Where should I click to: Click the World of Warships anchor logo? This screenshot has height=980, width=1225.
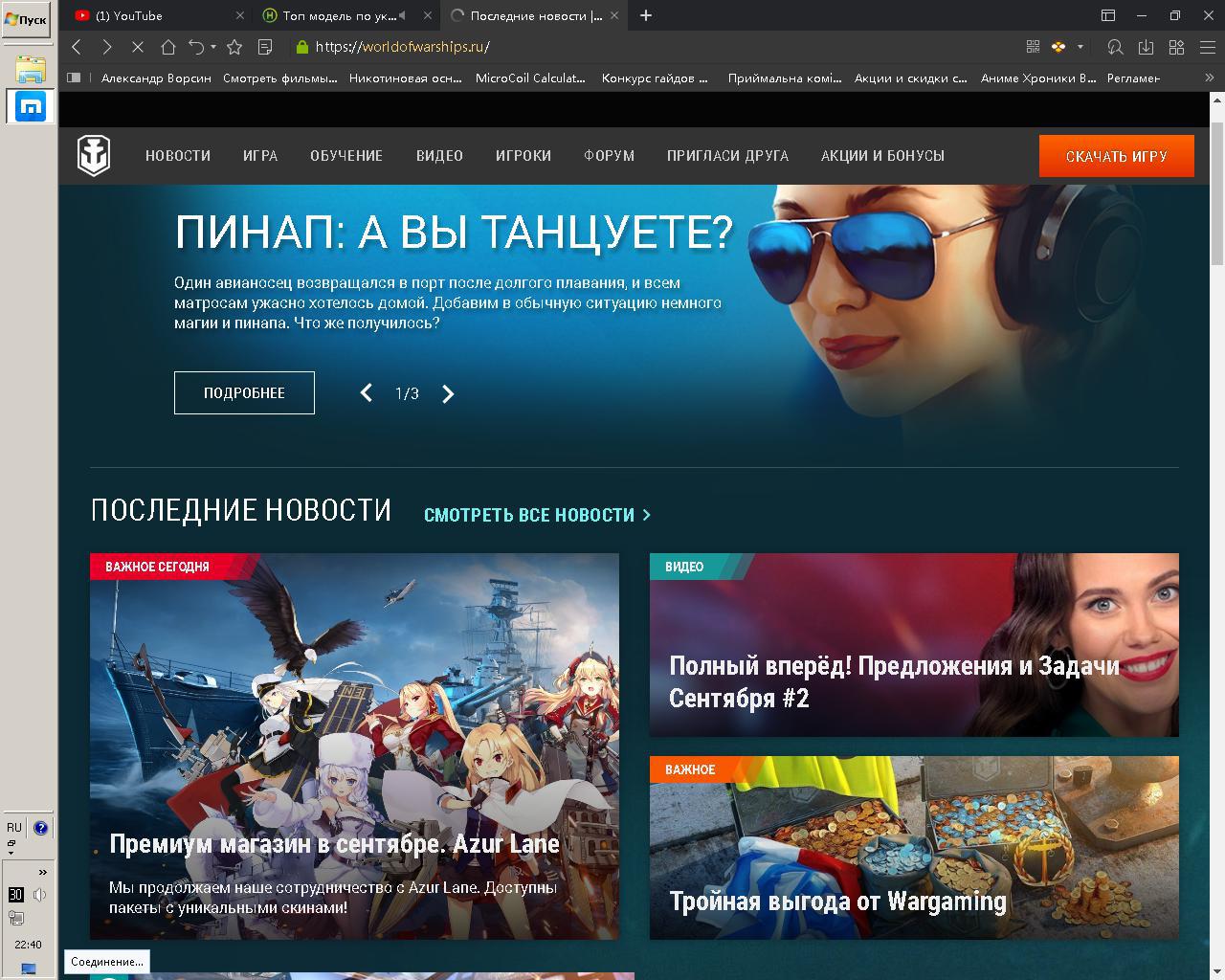(x=94, y=155)
